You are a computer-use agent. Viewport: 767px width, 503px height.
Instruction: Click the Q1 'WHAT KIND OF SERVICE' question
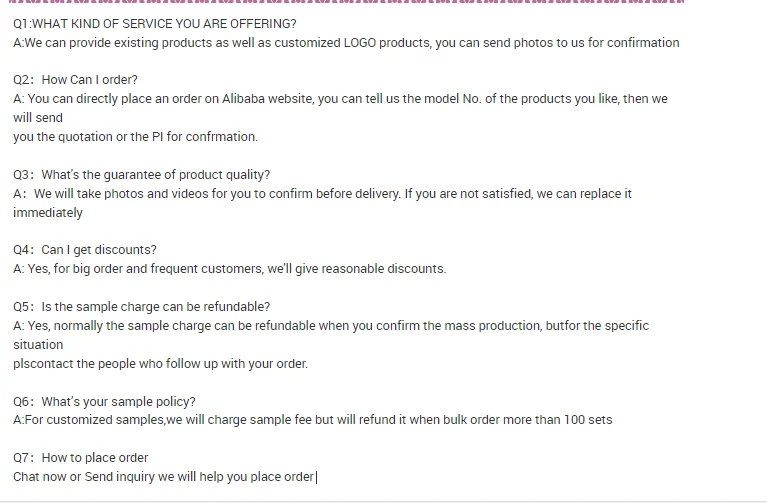pyautogui.click(x=154, y=23)
